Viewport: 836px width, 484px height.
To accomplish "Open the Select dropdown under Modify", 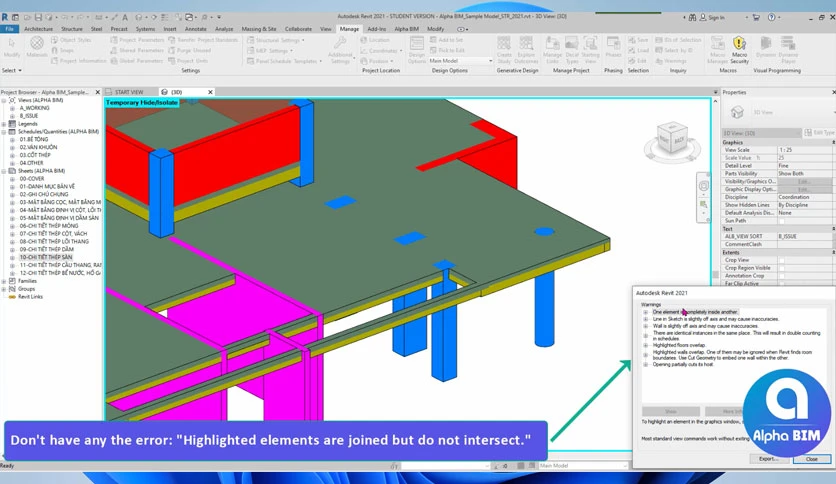I will [x=12, y=70].
